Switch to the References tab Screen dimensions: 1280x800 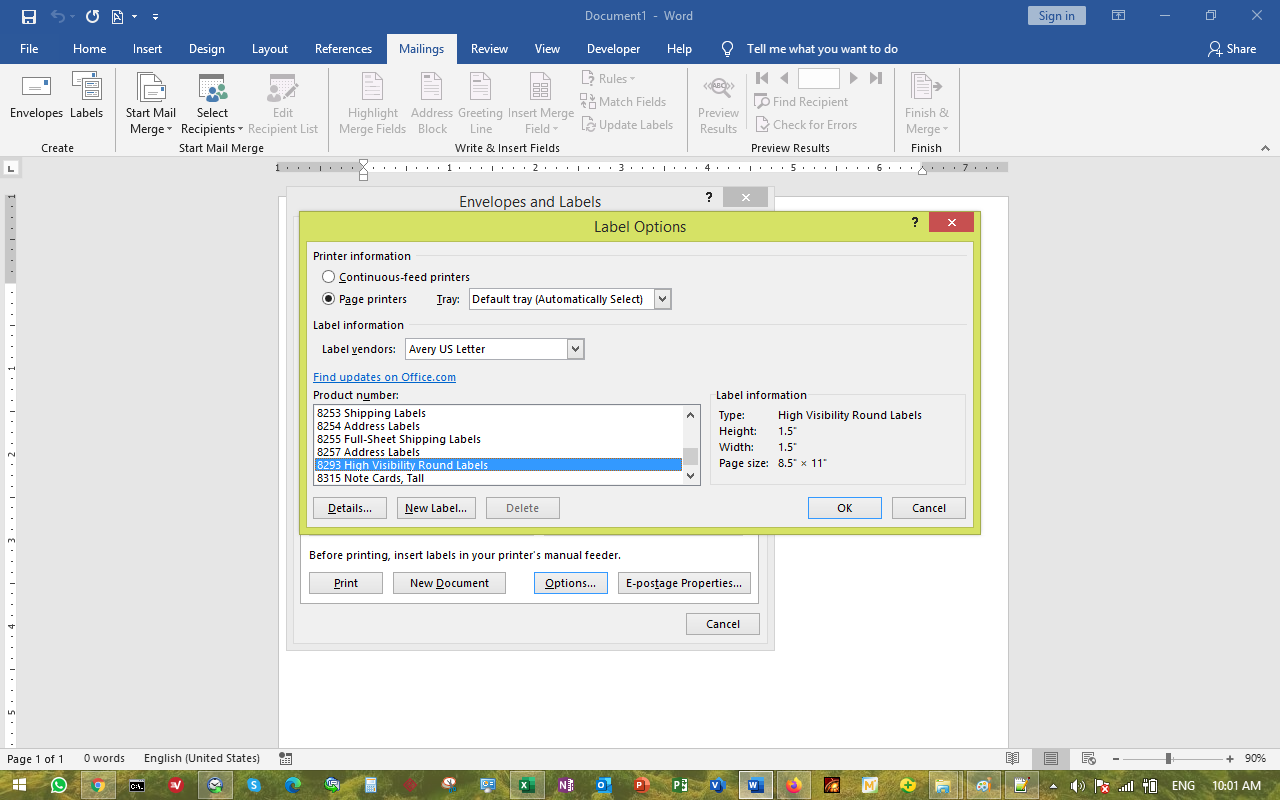[343, 48]
